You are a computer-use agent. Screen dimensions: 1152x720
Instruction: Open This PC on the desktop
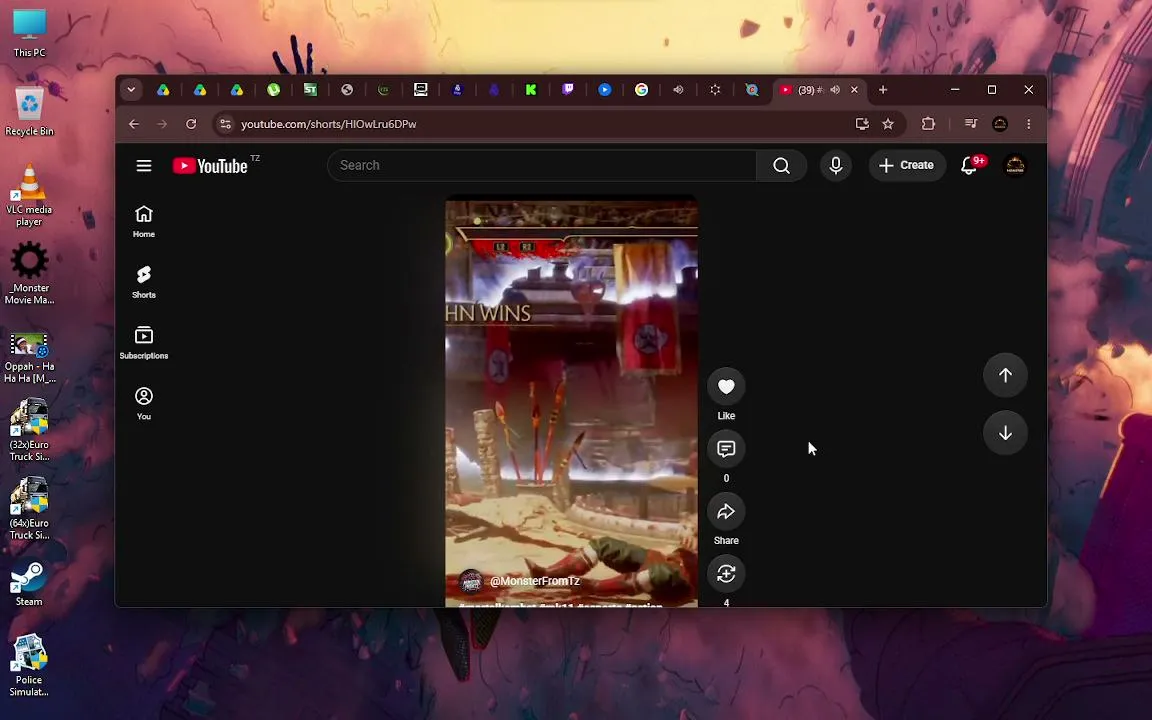(x=29, y=34)
